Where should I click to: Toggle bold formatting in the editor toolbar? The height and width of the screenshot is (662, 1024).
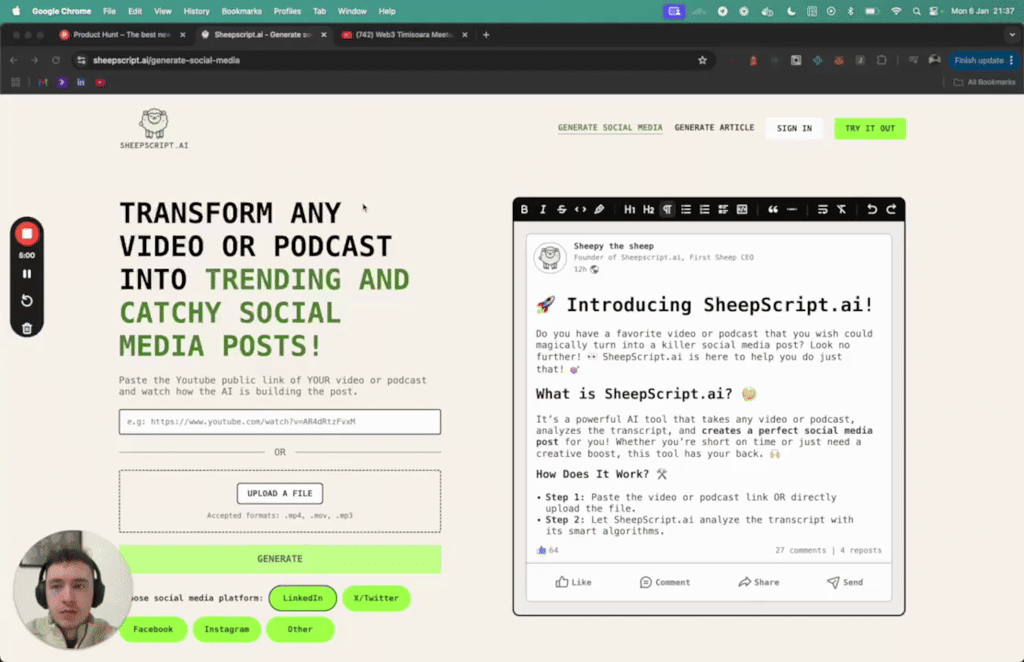pyautogui.click(x=524, y=210)
